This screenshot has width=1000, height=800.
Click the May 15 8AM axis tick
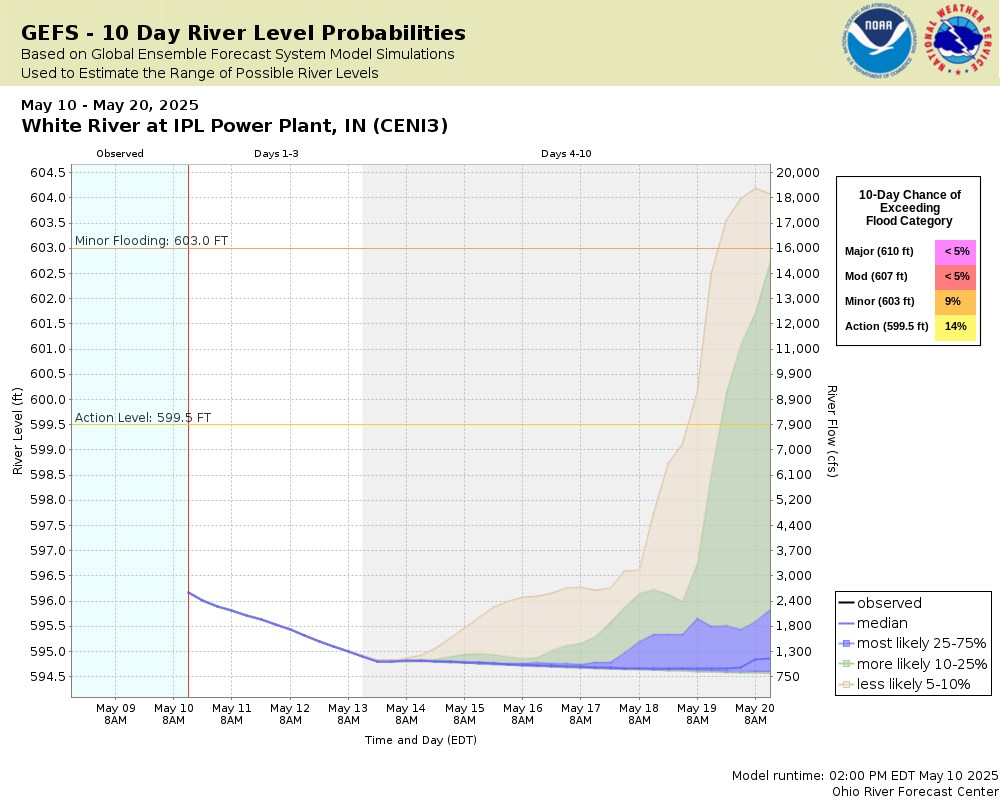pyautogui.click(x=464, y=714)
